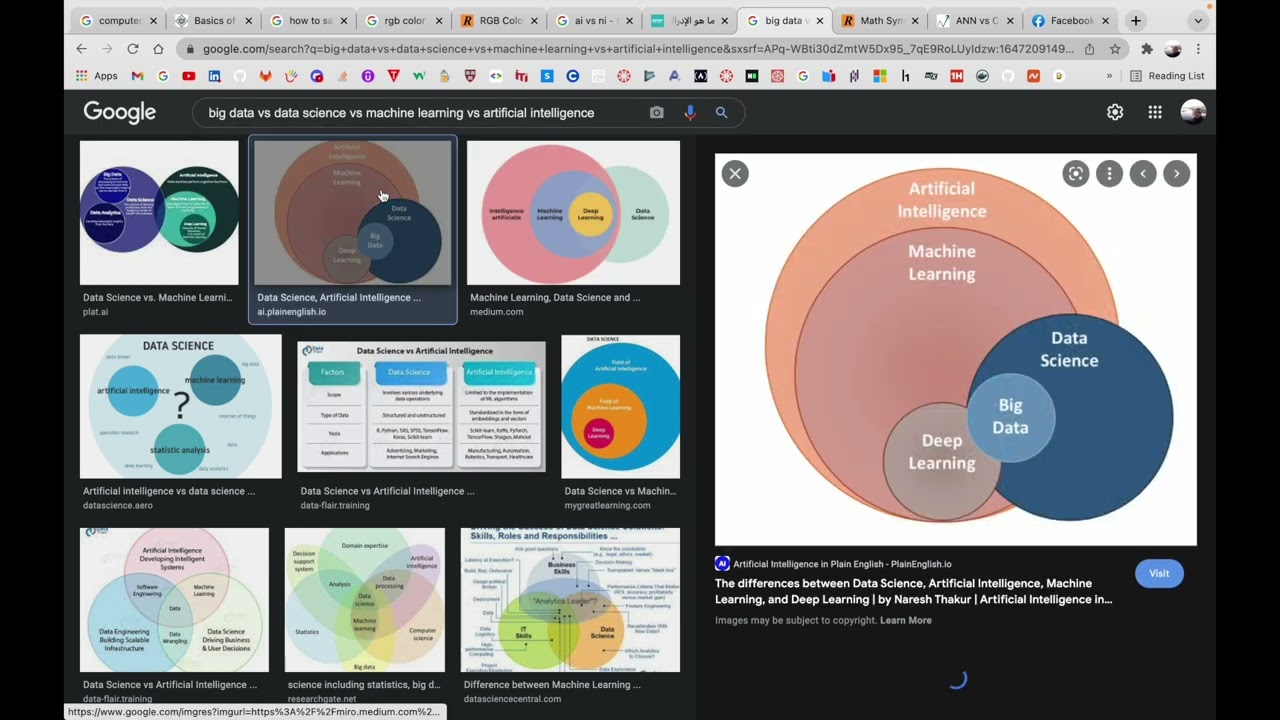This screenshot has height=720, width=1280.
Task: Click the share icon in address bar
Action: pyautogui.click(x=1089, y=49)
